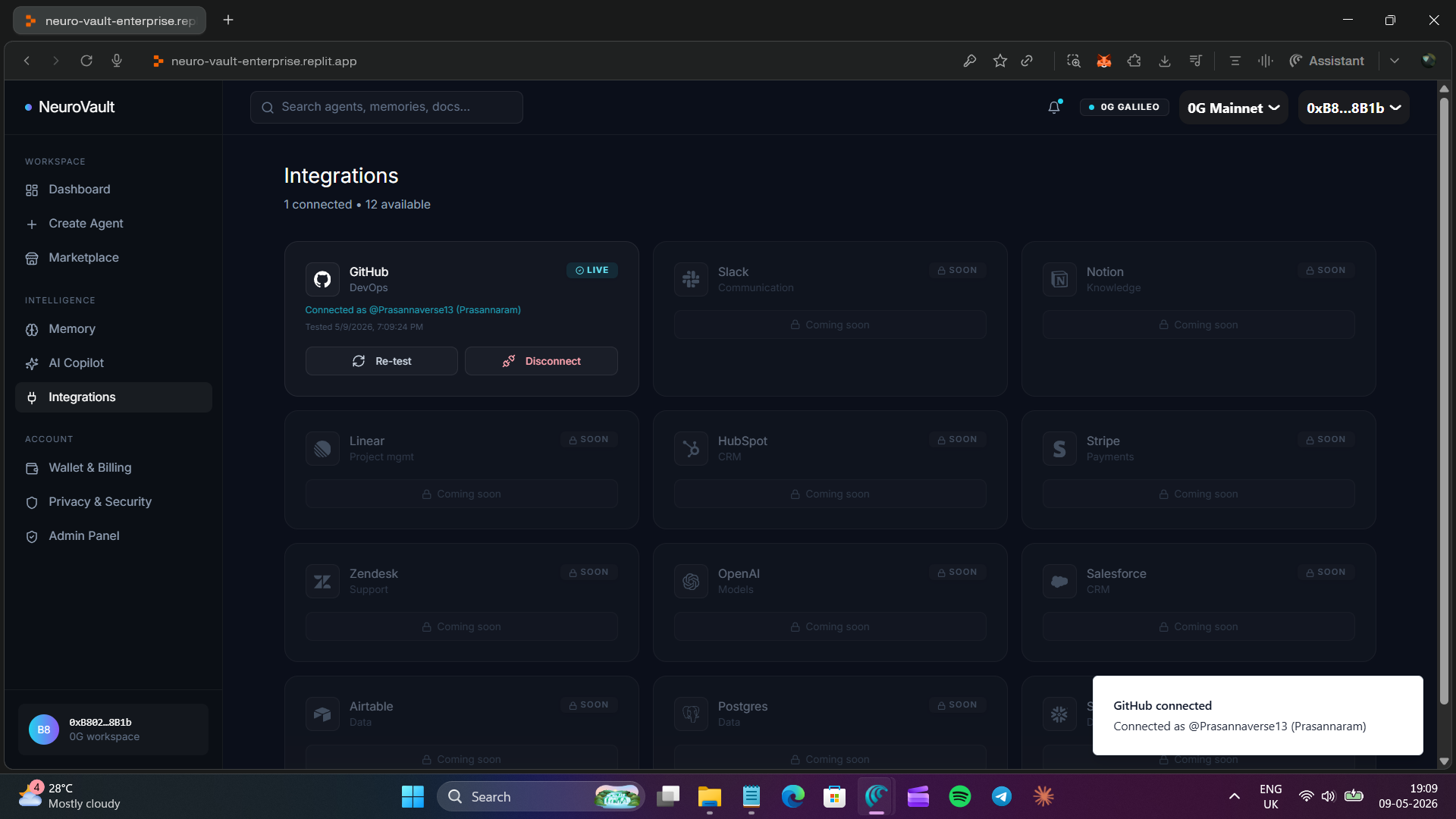Bookmark the page with the star icon

click(x=1000, y=61)
